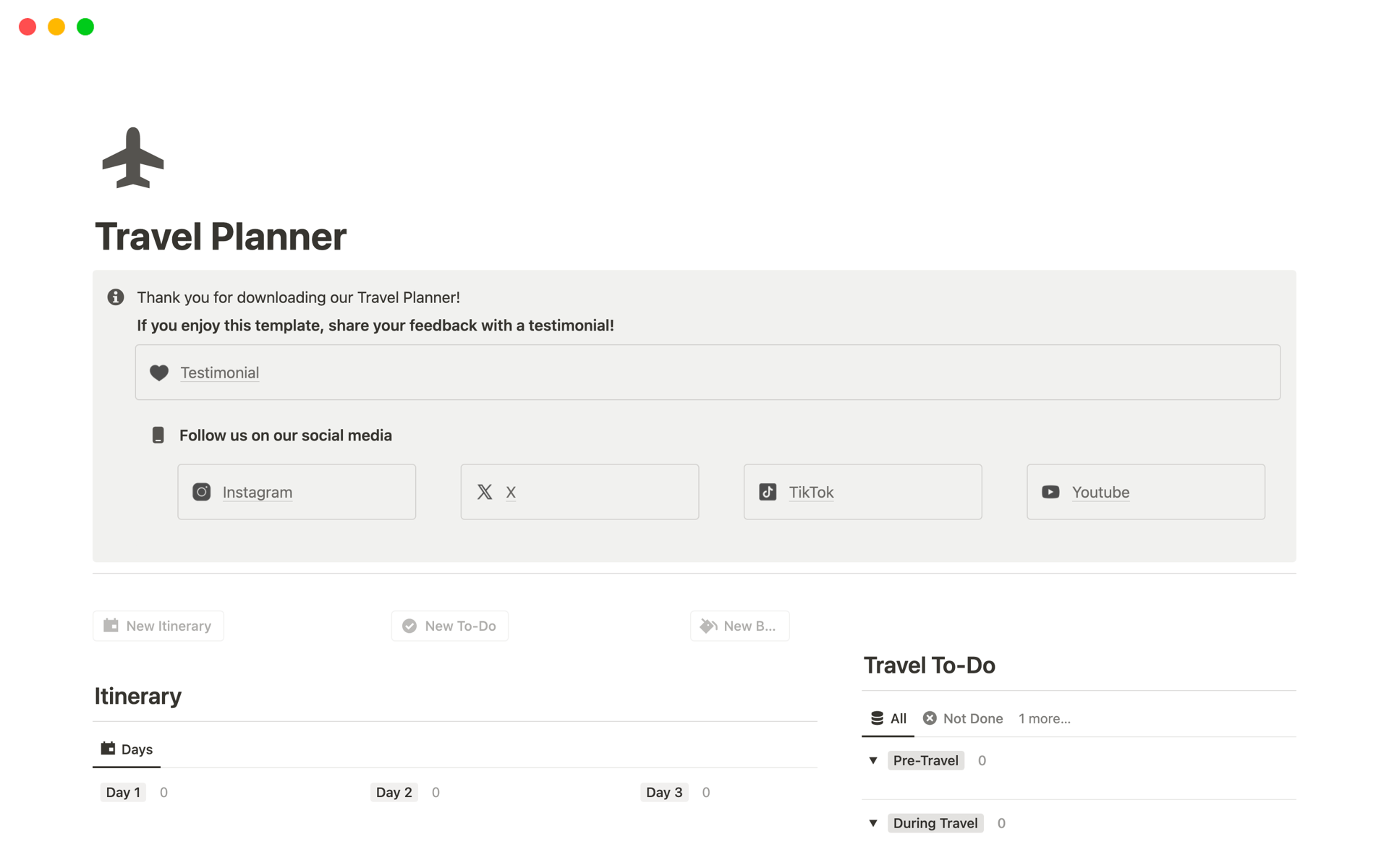The height and width of the screenshot is (868, 1389).
Task: Click the X logo icon
Action: (485, 492)
